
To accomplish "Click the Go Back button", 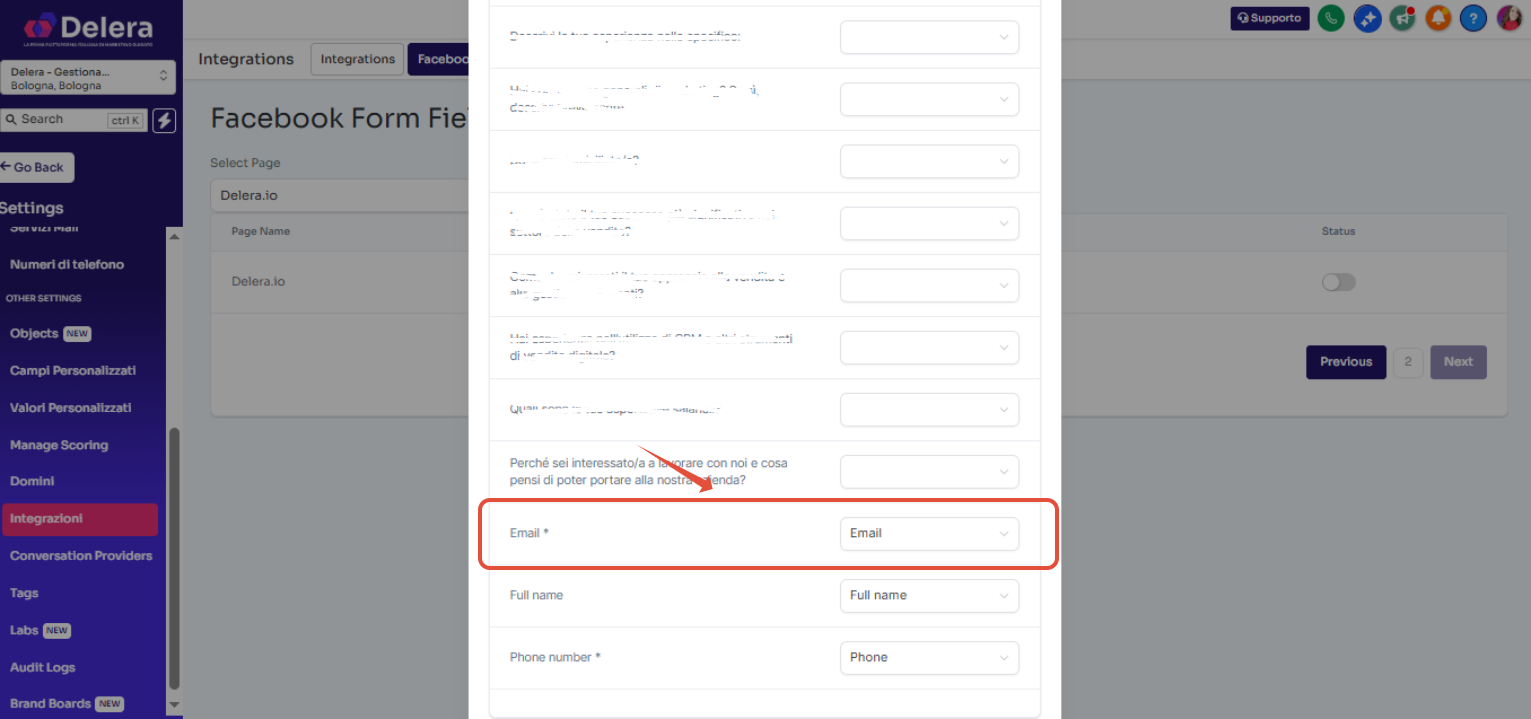I will pyautogui.click(x=36, y=167).
